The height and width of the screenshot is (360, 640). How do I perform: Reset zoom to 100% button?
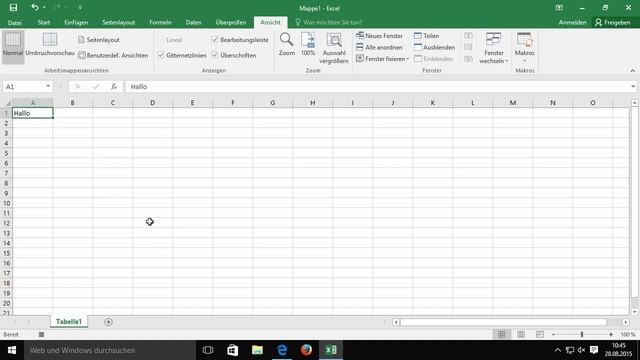308,45
